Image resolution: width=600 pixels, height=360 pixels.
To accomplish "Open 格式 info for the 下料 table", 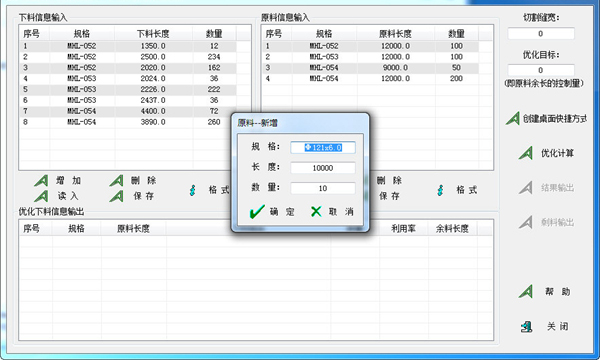I will [x=209, y=190].
